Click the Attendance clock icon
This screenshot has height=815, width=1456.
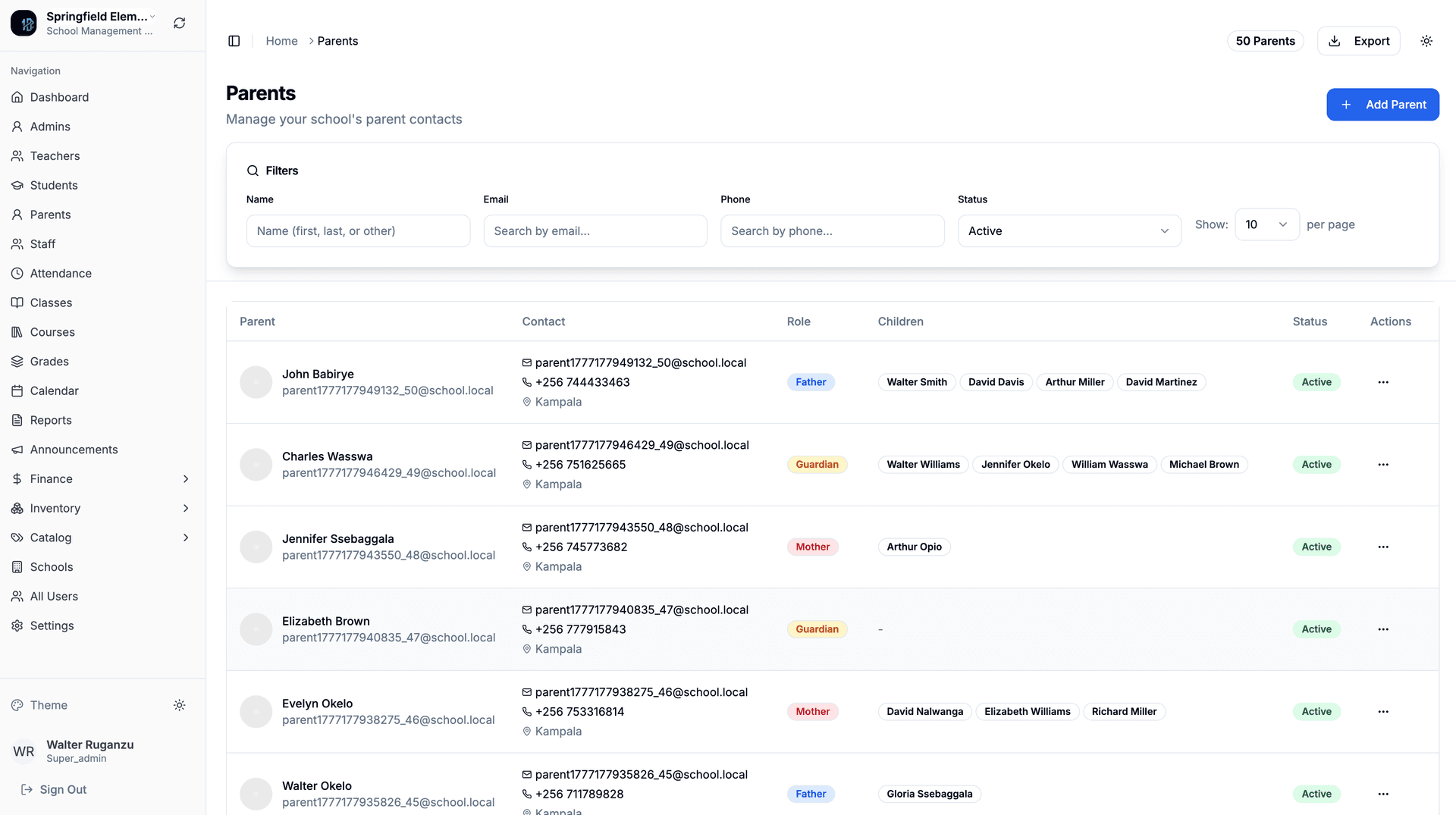pos(17,273)
